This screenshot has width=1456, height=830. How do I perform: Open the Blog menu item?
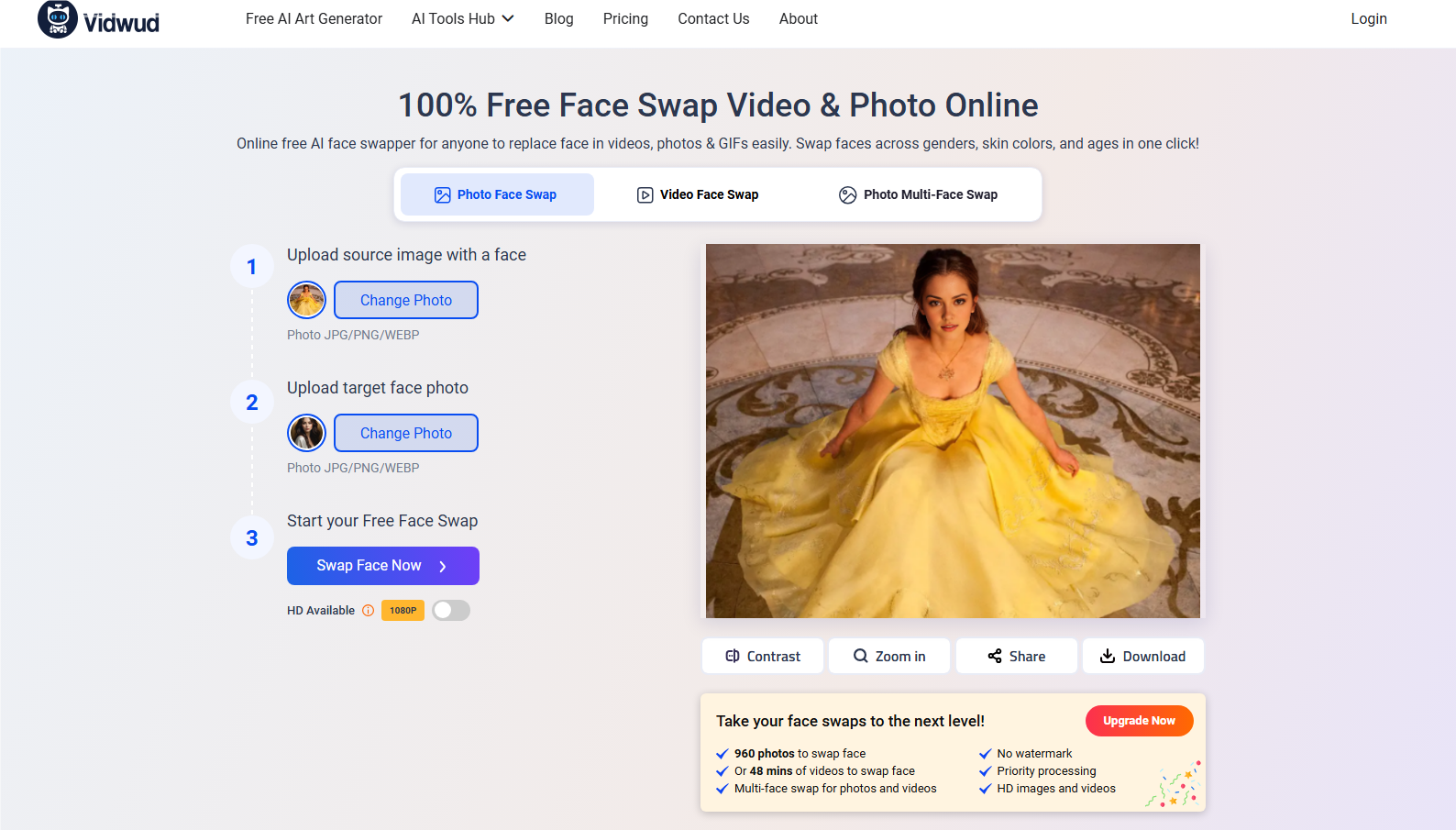558,18
